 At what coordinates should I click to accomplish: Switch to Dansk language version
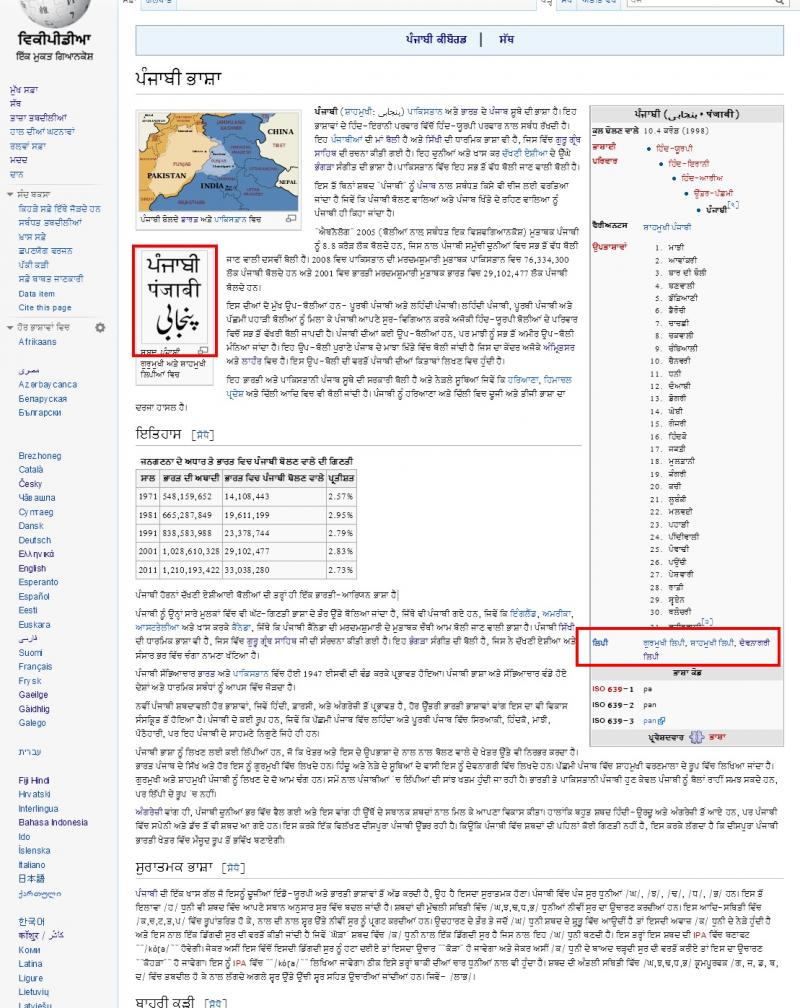click(31, 526)
